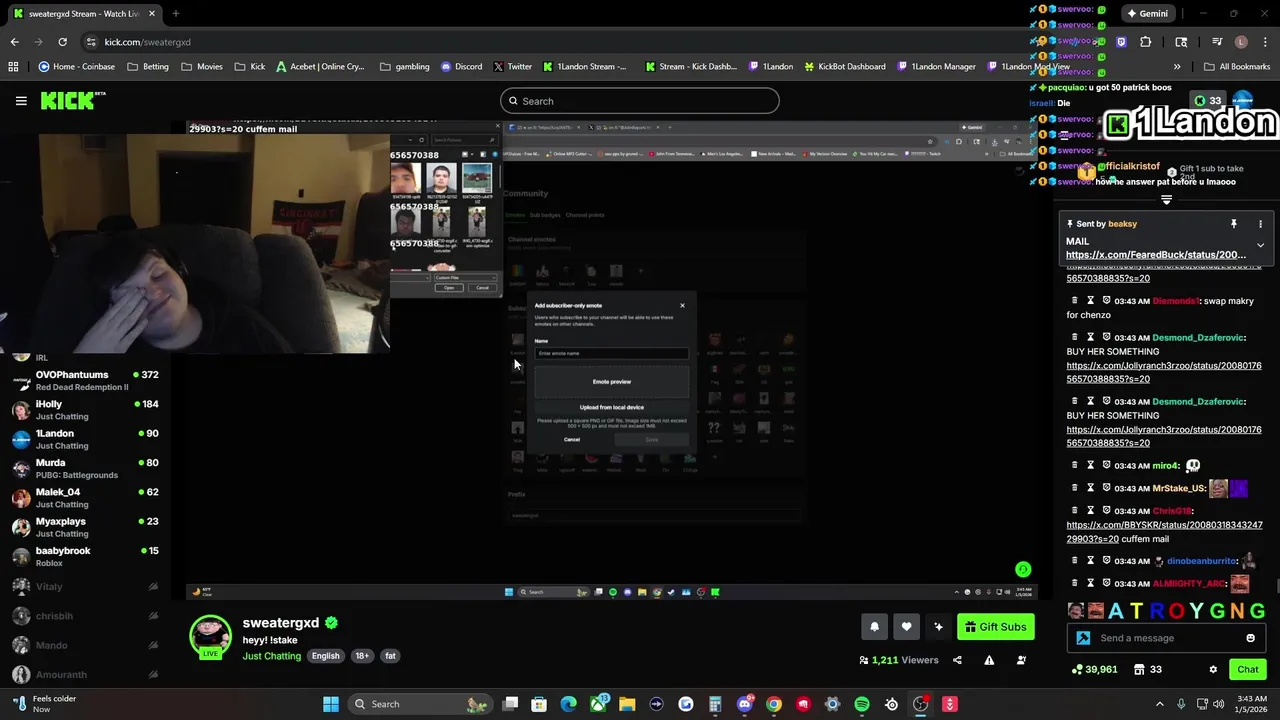Open the channel shop icon showing 33
Viewport: 1280px width, 720px height.
[x=1147, y=669]
